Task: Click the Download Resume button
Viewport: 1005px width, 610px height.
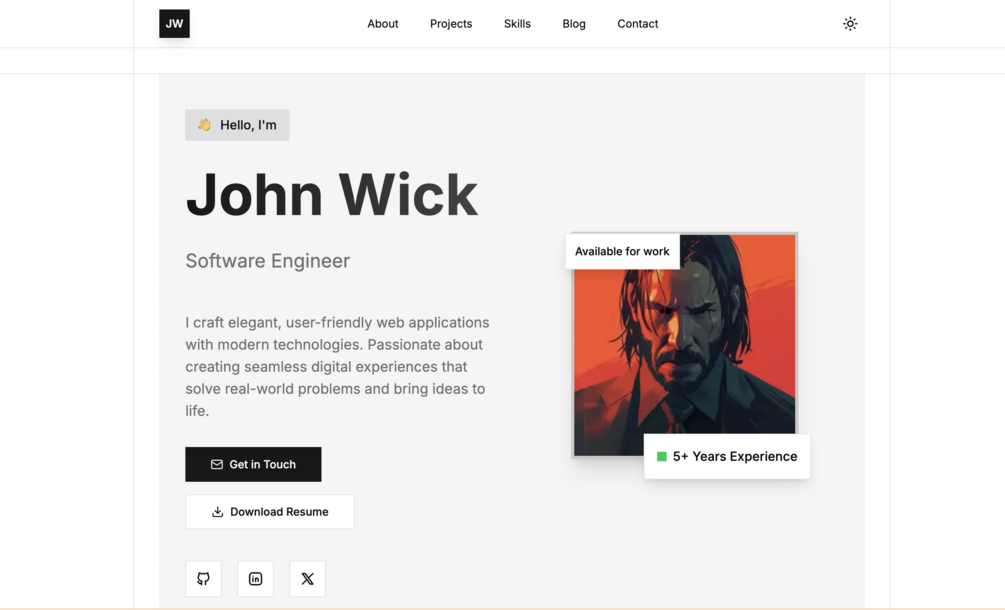Action: point(270,512)
